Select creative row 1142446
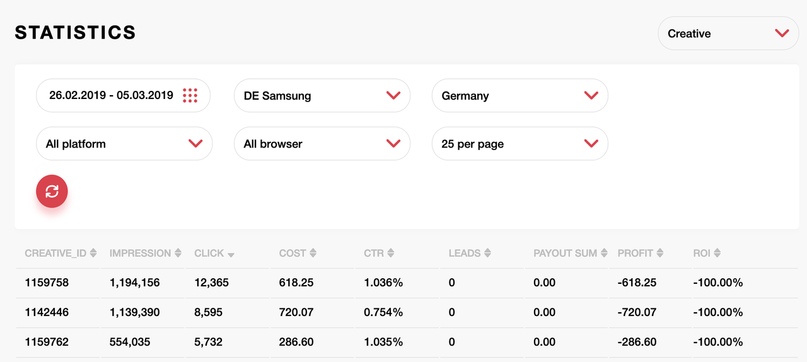Image resolution: width=807 pixels, height=362 pixels. [407, 313]
